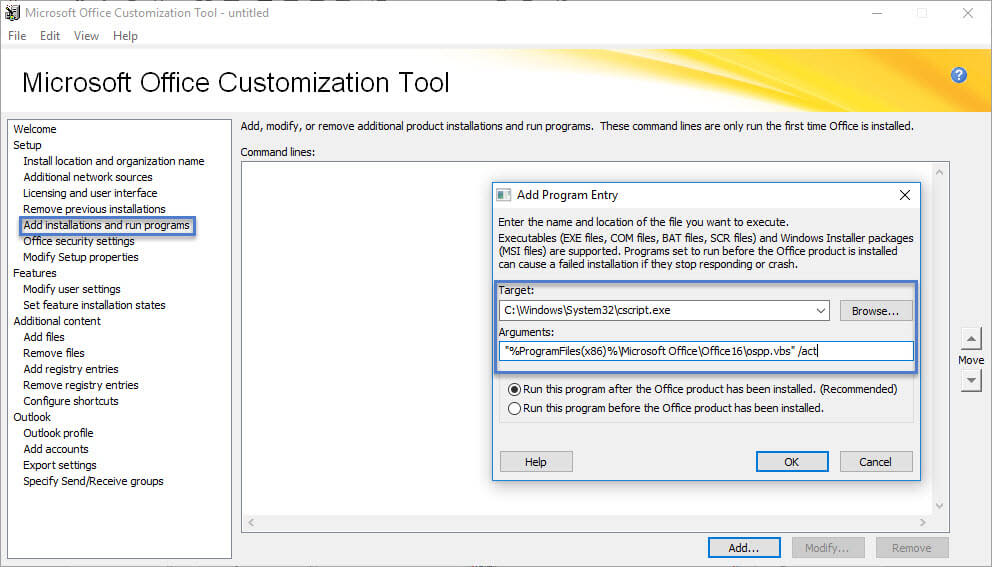Close the Add Program Entry dialog
This screenshot has height=567, width=992.
click(905, 195)
